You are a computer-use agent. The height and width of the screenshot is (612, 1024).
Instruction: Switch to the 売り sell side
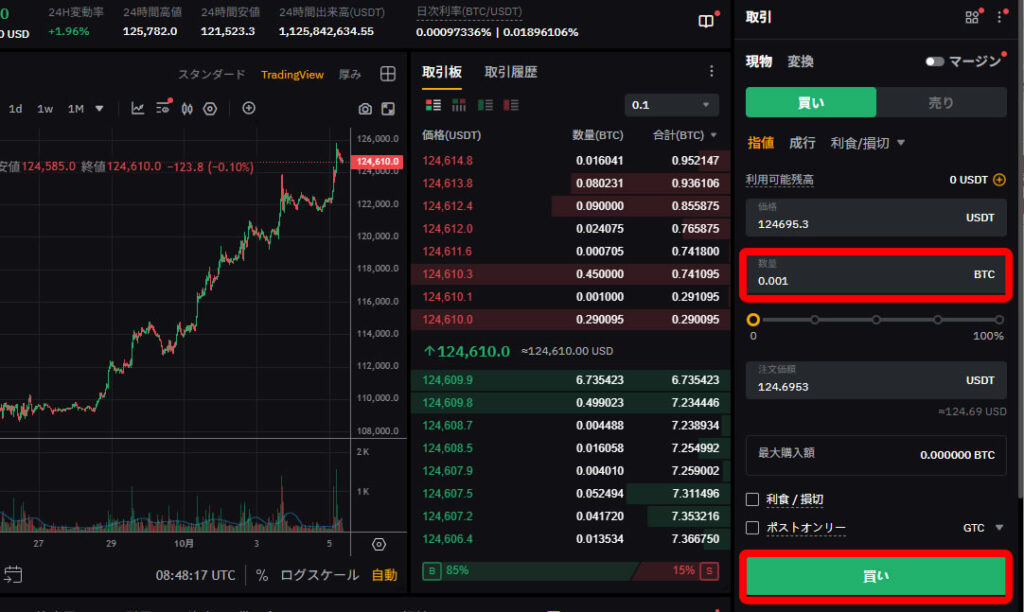click(941, 102)
